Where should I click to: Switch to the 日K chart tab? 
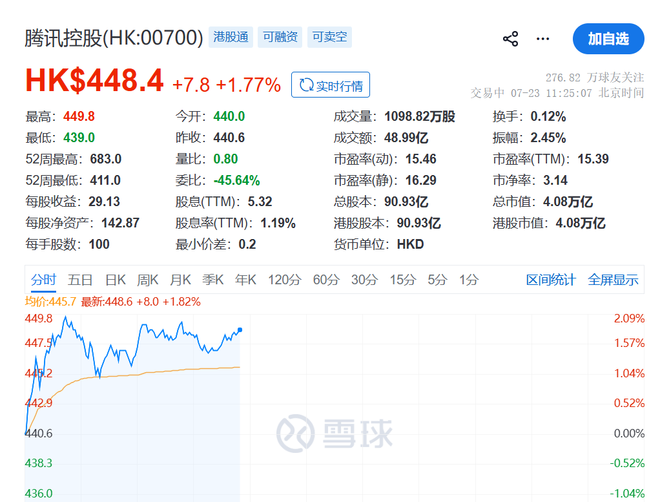[115, 280]
